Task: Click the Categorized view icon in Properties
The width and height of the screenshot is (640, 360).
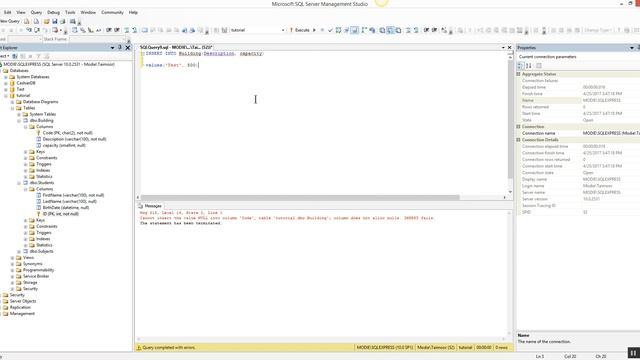Action: 520,66
